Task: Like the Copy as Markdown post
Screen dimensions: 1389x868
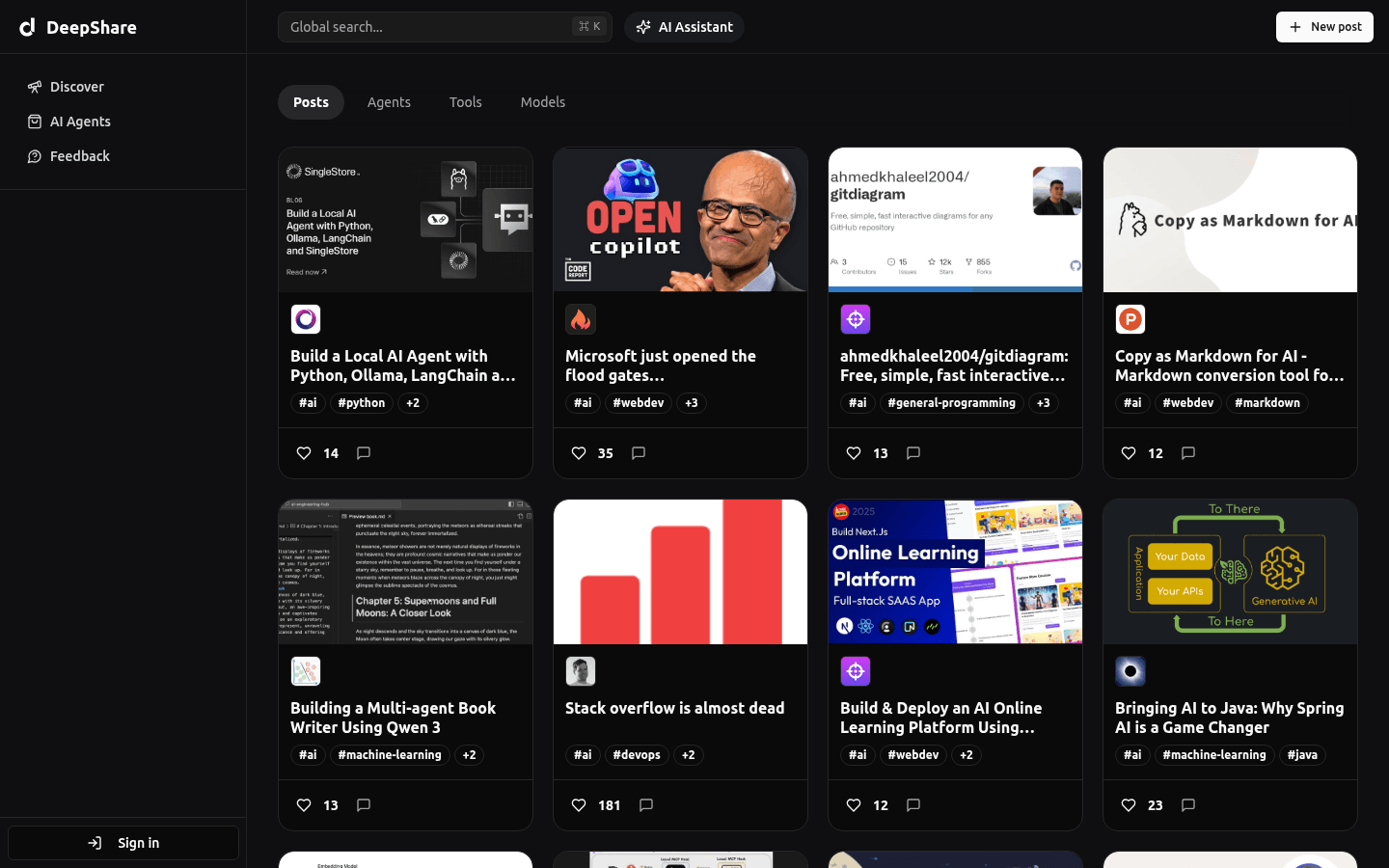Action: point(1129,453)
